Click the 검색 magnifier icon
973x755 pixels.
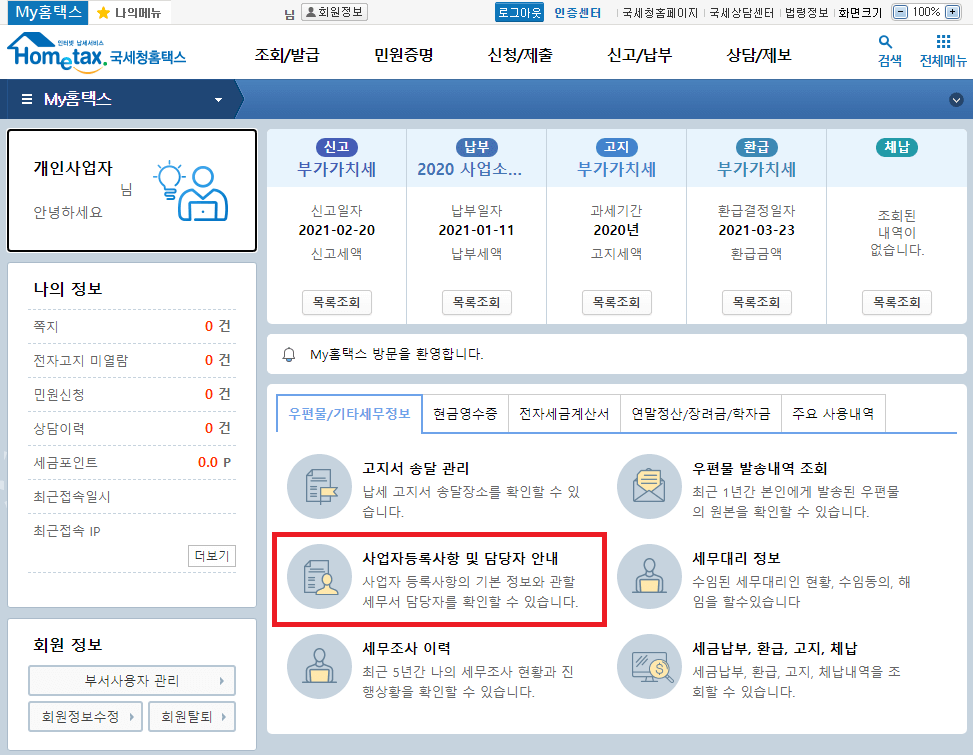[888, 42]
